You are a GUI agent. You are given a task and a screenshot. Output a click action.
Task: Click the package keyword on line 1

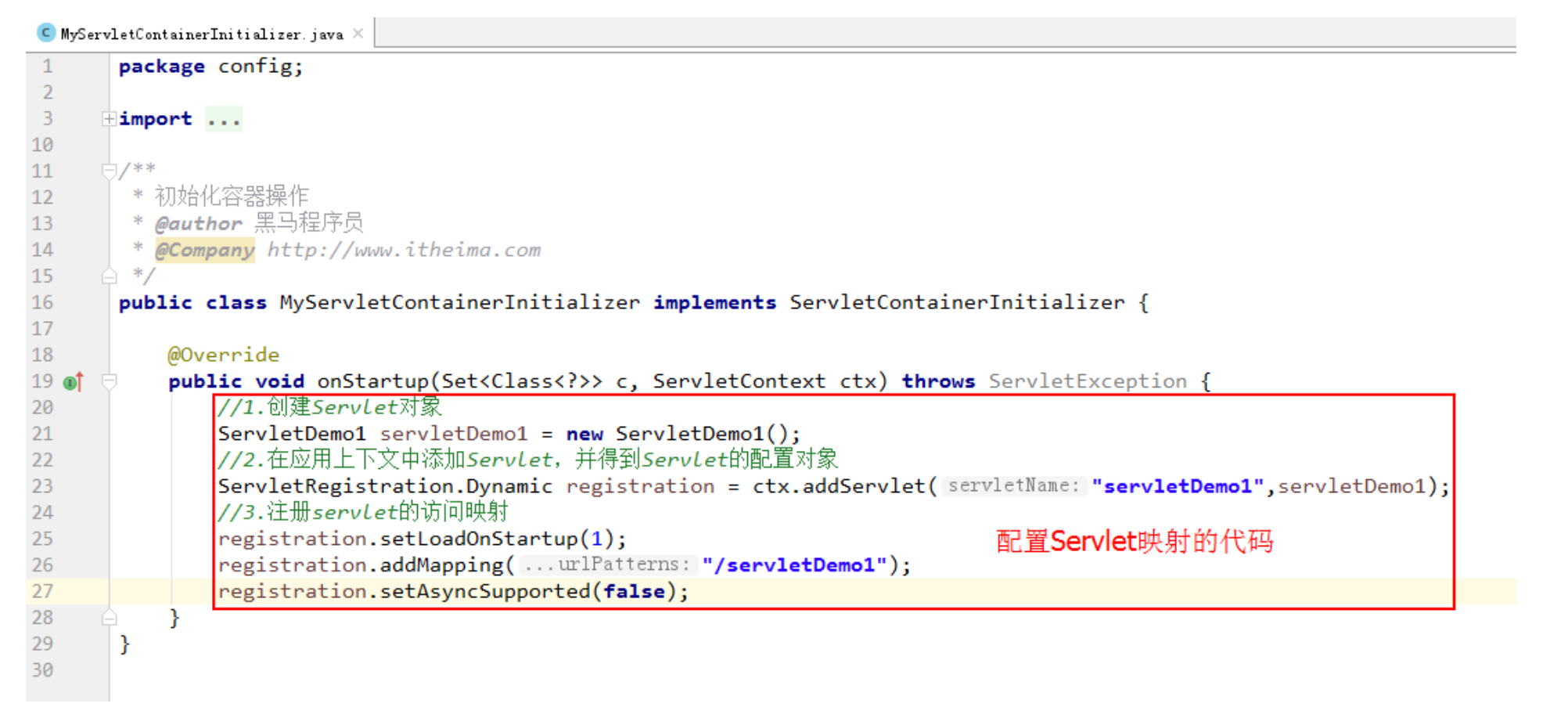coord(161,67)
